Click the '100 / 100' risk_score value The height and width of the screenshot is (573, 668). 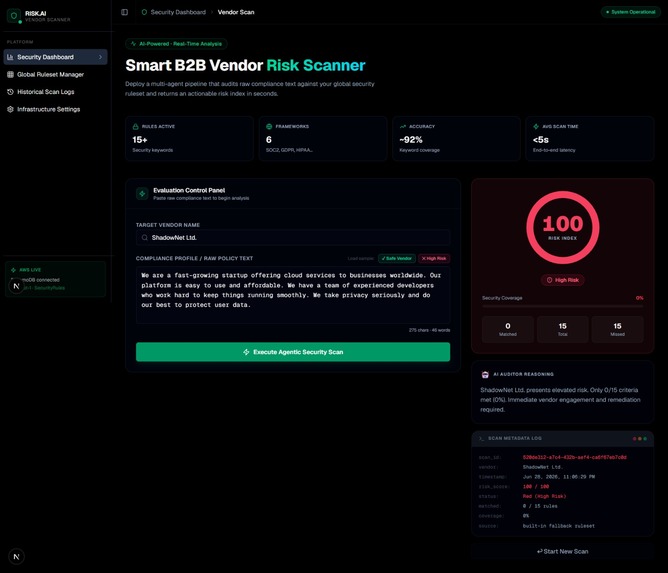coord(536,487)
